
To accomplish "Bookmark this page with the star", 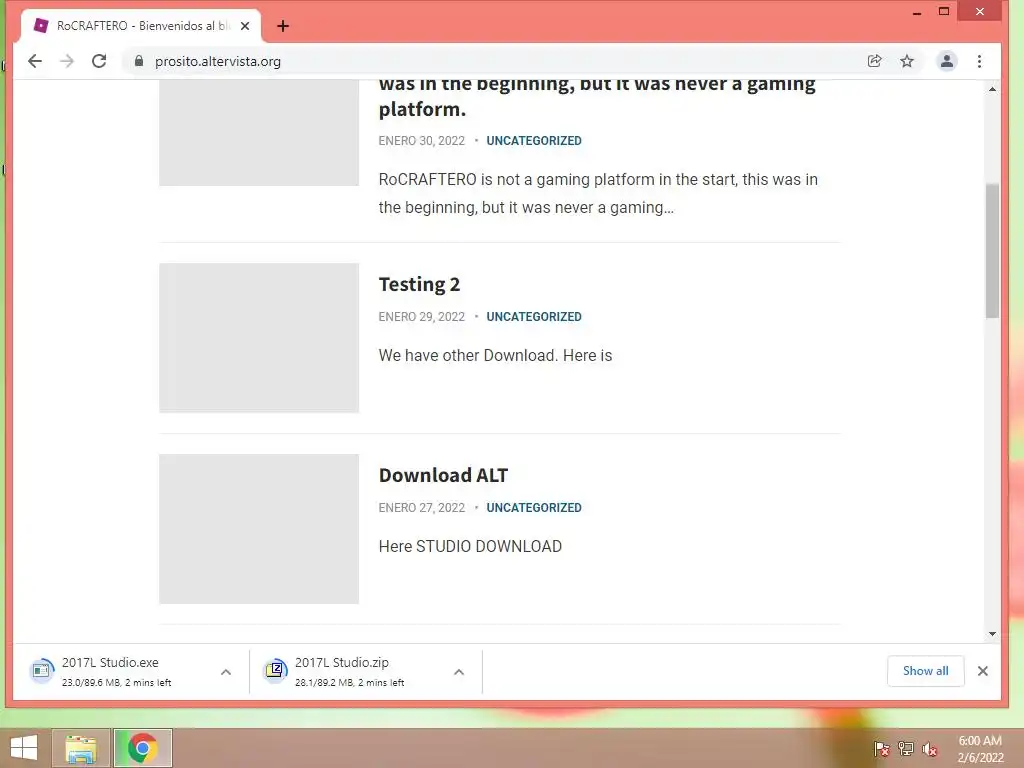I will tap(907, 61).
